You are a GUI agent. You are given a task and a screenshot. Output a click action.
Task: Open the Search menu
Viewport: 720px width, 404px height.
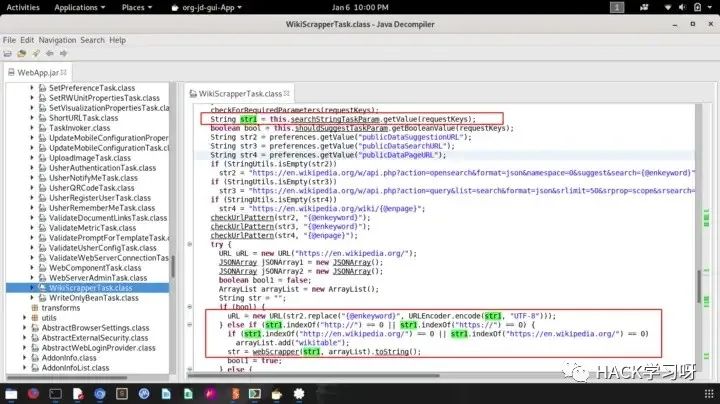pyautogui.click(x=92, y=40)
